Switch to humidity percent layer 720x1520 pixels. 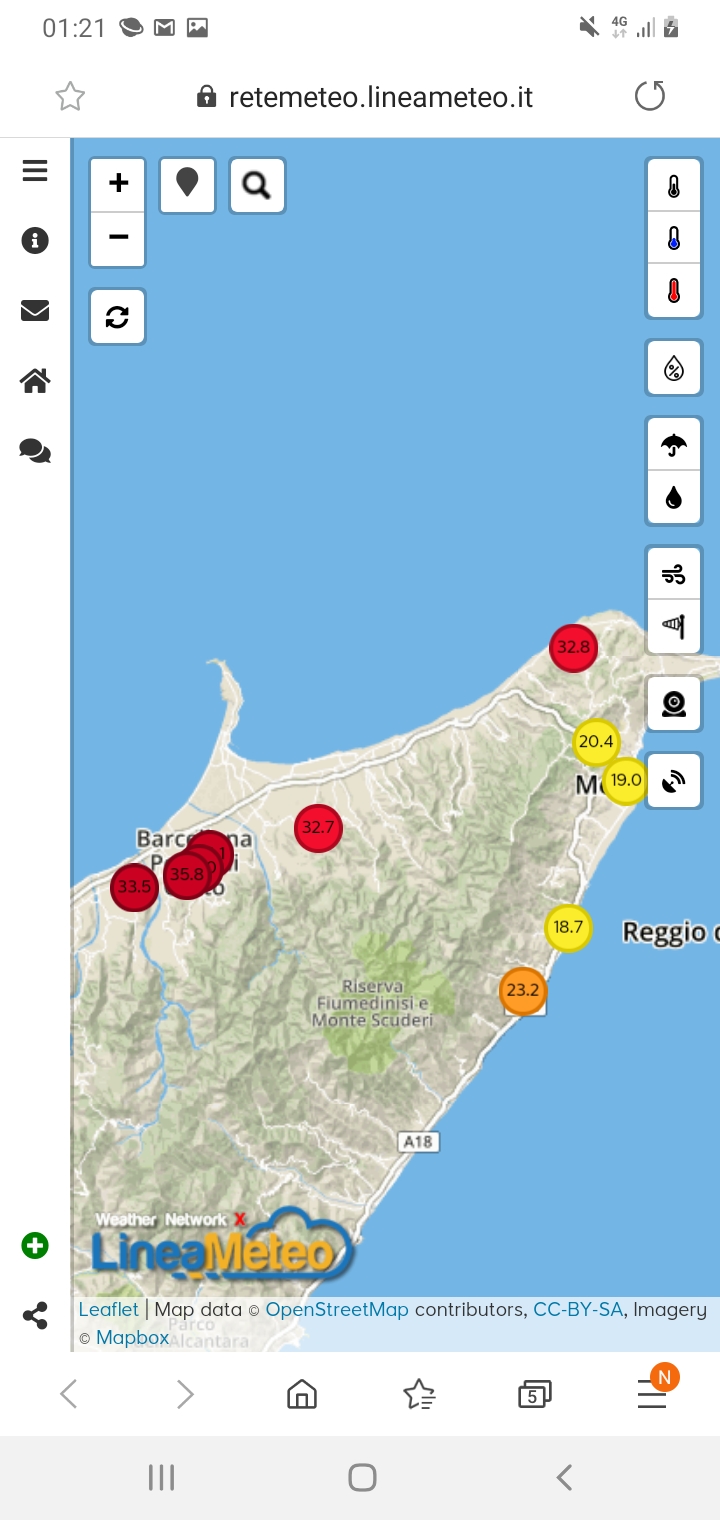pos(674,369)
